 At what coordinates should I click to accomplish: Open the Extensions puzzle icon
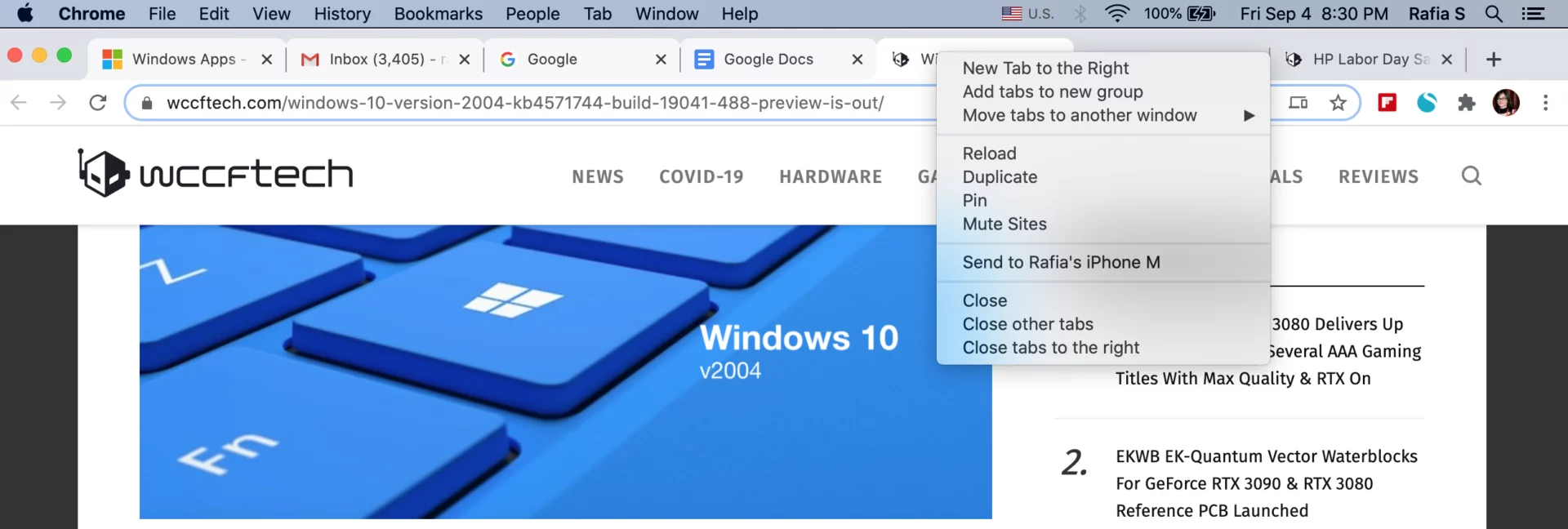tap(1467, 103)
